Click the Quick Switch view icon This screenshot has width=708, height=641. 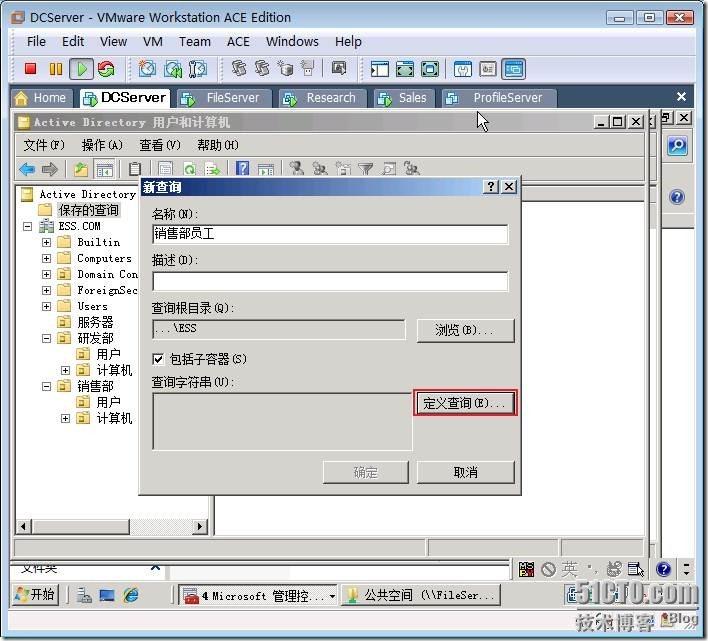click(405, 69)
